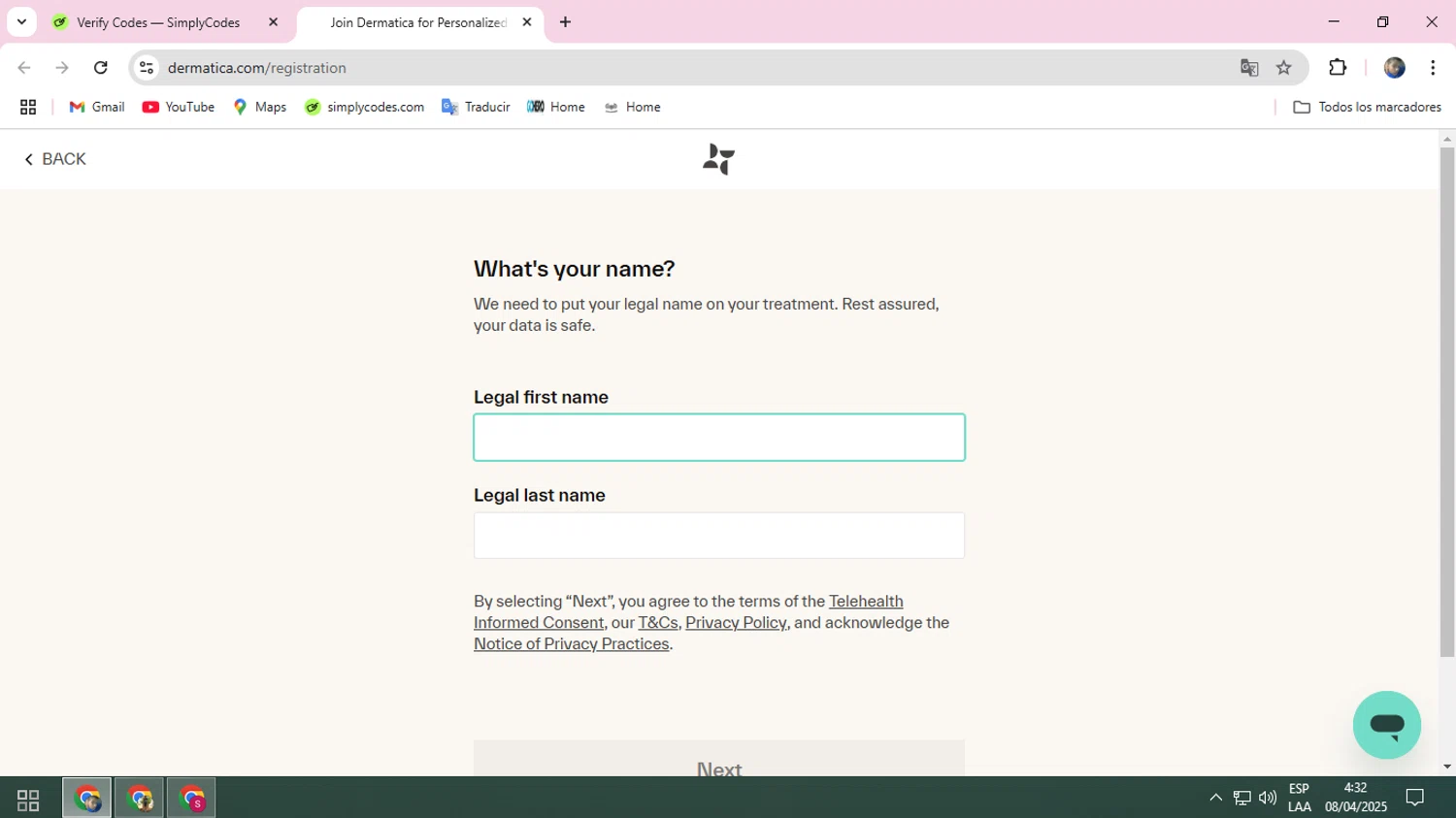The height and width of the screenshot is (818, 1456).
Task: Open the apps grid in bookmarks bar
Action: [x=28, y=107]
